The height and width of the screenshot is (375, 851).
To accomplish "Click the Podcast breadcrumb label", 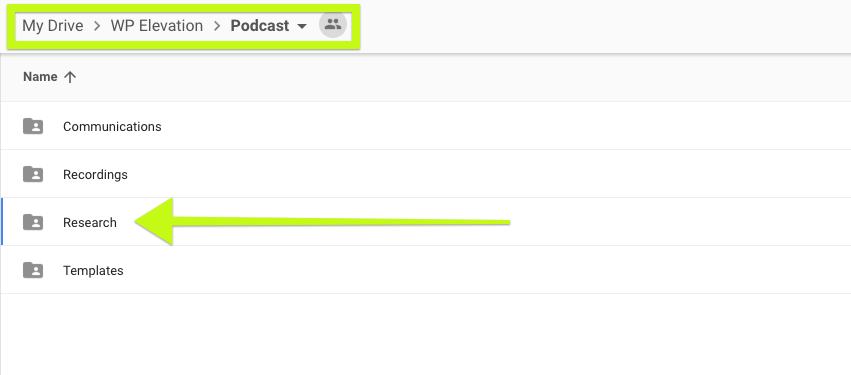I will pos(259,26).
